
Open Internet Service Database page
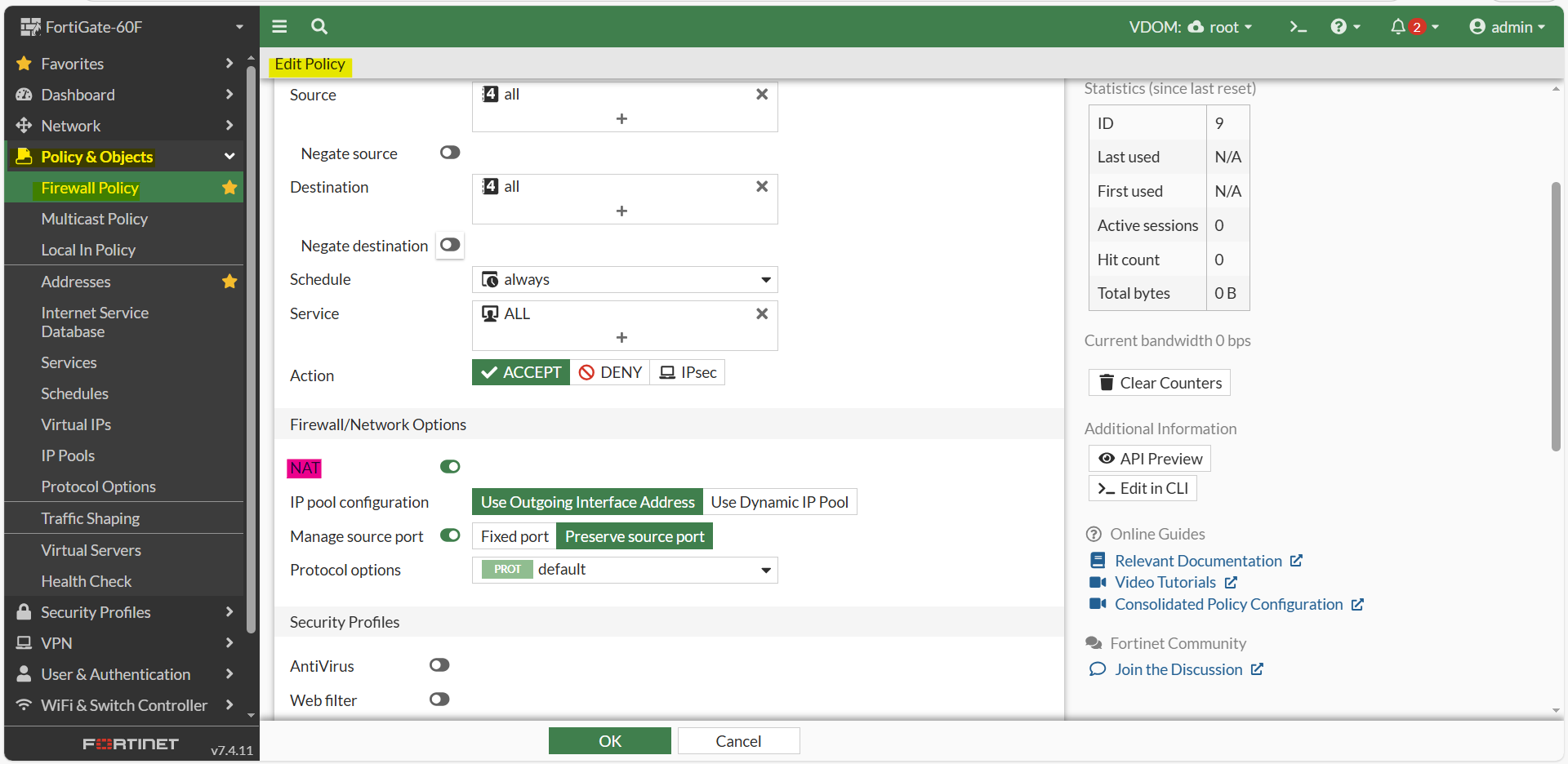95,322
